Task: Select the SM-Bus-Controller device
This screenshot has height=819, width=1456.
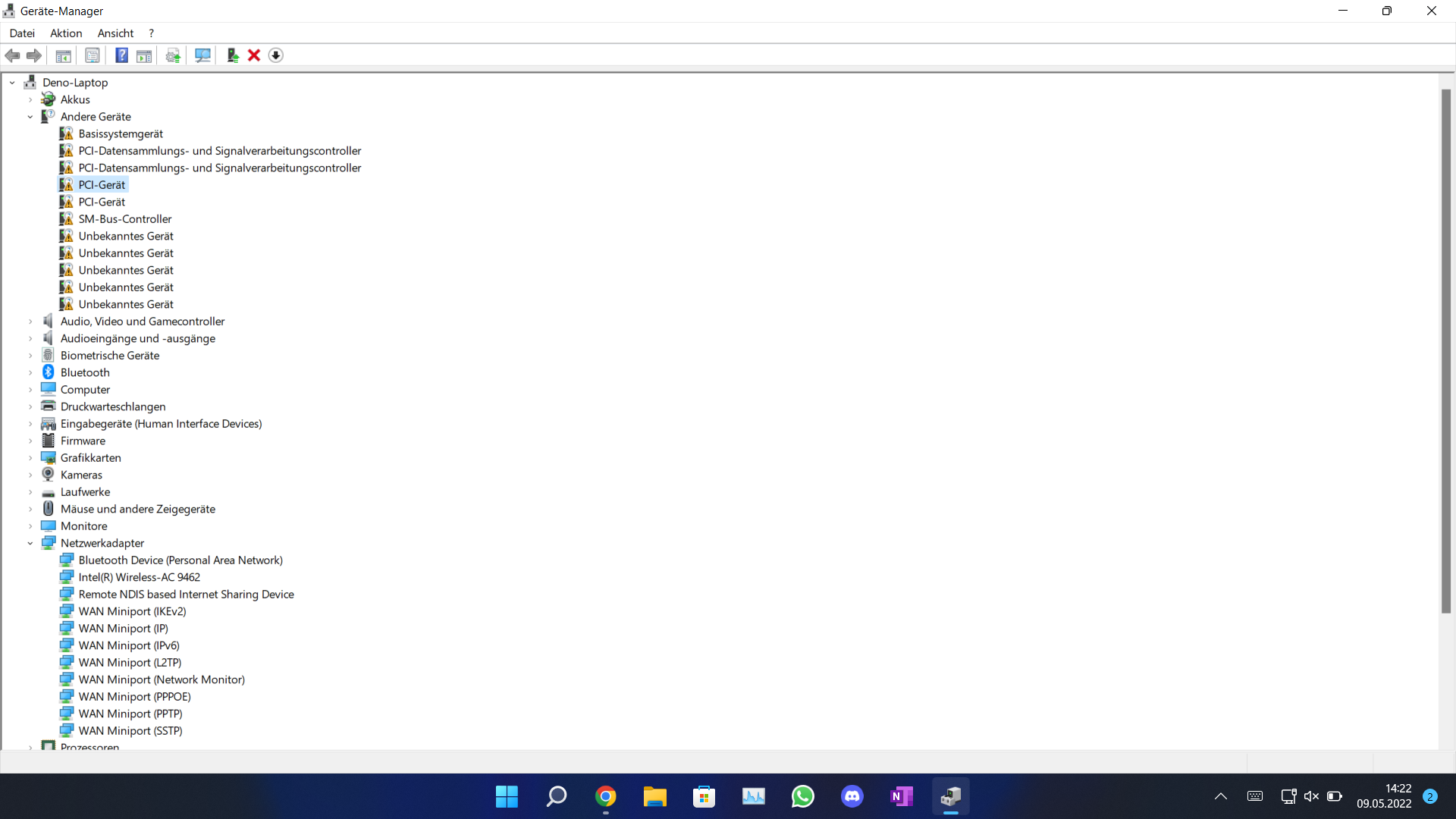Action: pos(125,219)
